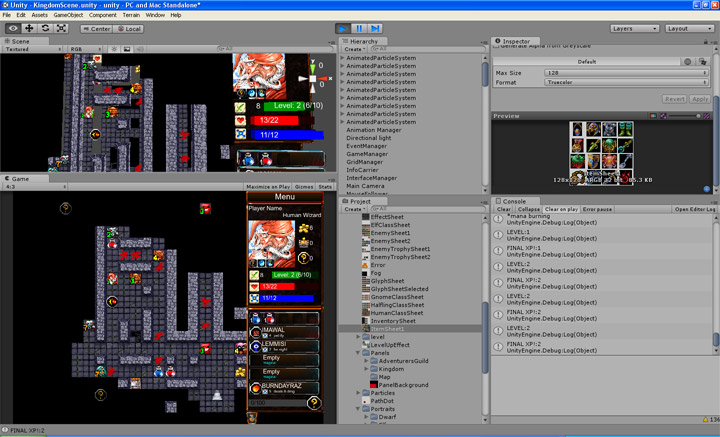The width and height of the screenshot is (720, 437).
Task: Click the Scene view orientation gizmo
Action: coord(313,78)
